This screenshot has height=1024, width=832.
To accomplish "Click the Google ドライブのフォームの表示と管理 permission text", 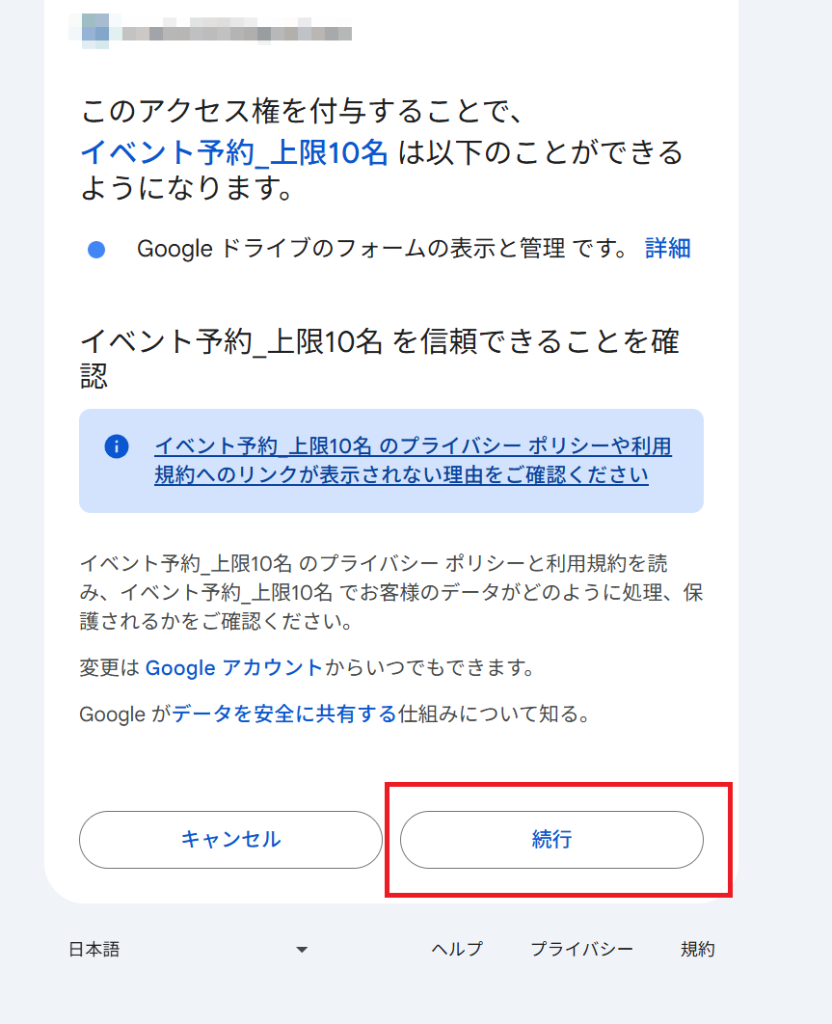I will tap(351, 249).
